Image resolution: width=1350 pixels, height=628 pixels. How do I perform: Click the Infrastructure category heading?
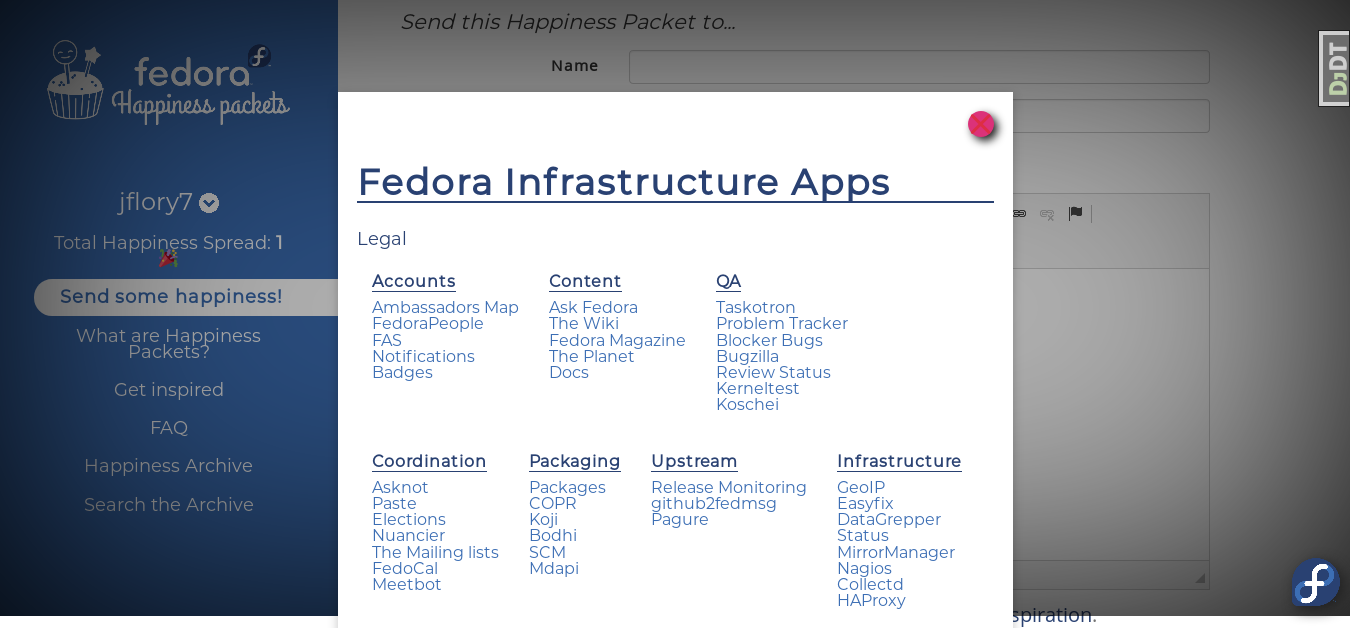click(899, 461)
